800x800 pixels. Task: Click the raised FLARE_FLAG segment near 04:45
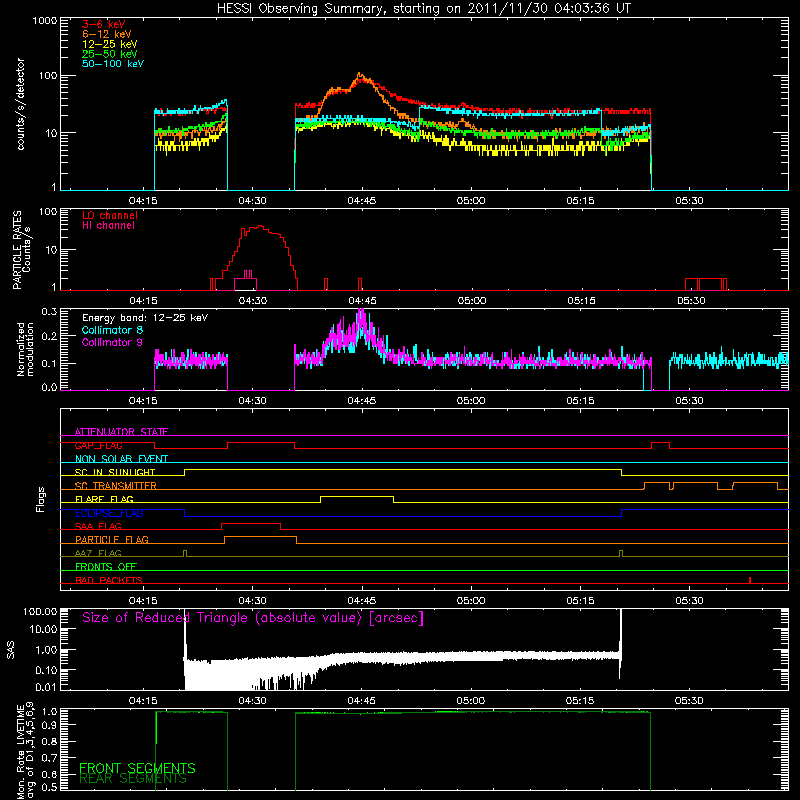[x=357, y=496]
